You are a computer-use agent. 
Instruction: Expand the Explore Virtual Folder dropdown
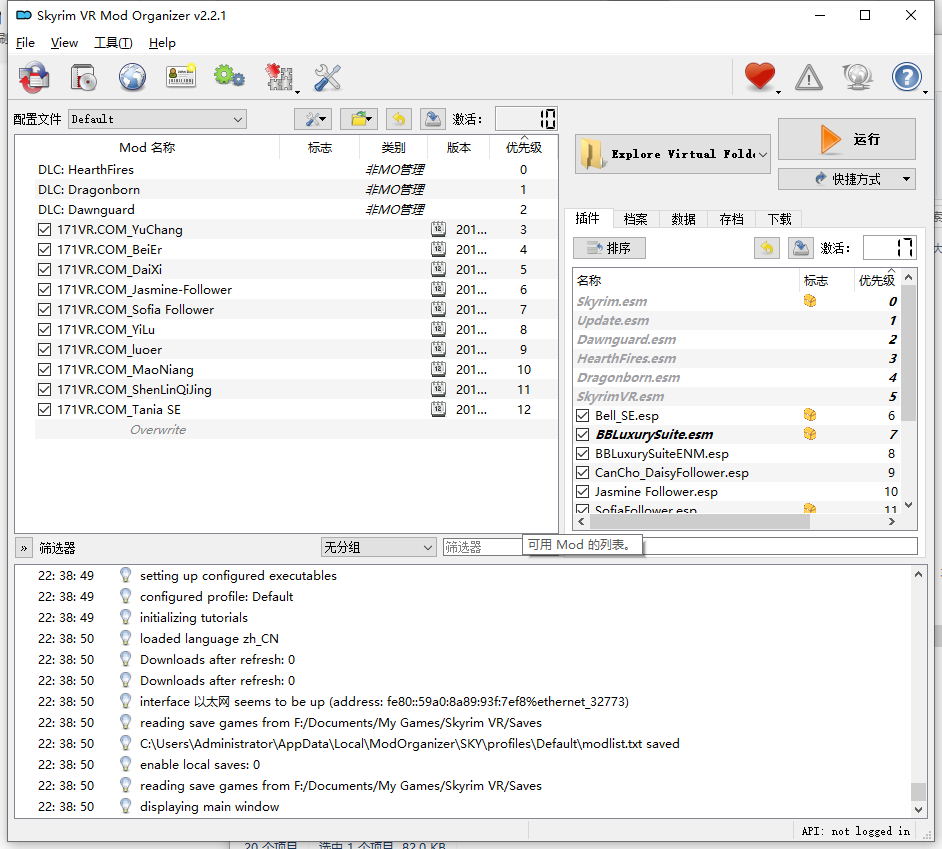(x=763, y=154)
